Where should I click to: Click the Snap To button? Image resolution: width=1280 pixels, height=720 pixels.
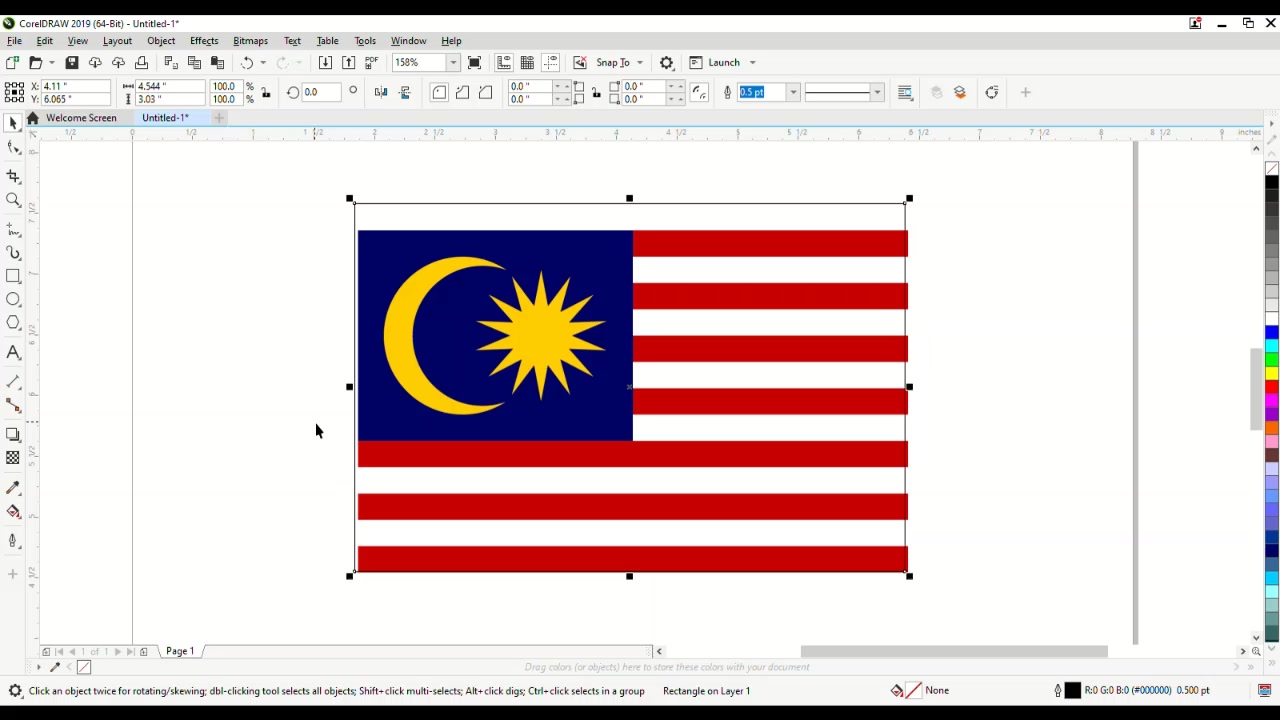(613, 63)
